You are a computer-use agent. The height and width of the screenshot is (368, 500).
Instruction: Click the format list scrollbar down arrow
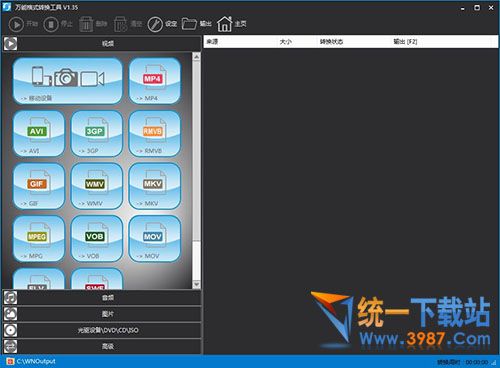pos(197,284)
